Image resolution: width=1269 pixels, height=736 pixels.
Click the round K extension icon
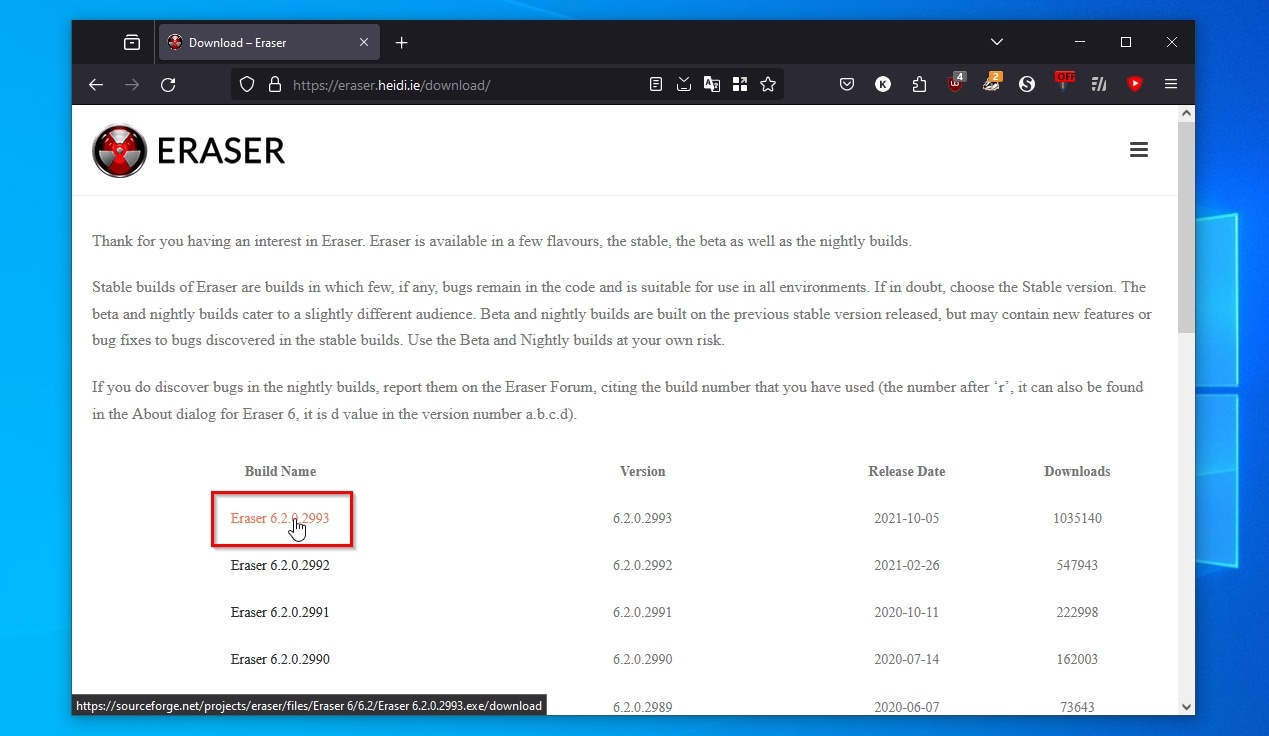(883, 85)
